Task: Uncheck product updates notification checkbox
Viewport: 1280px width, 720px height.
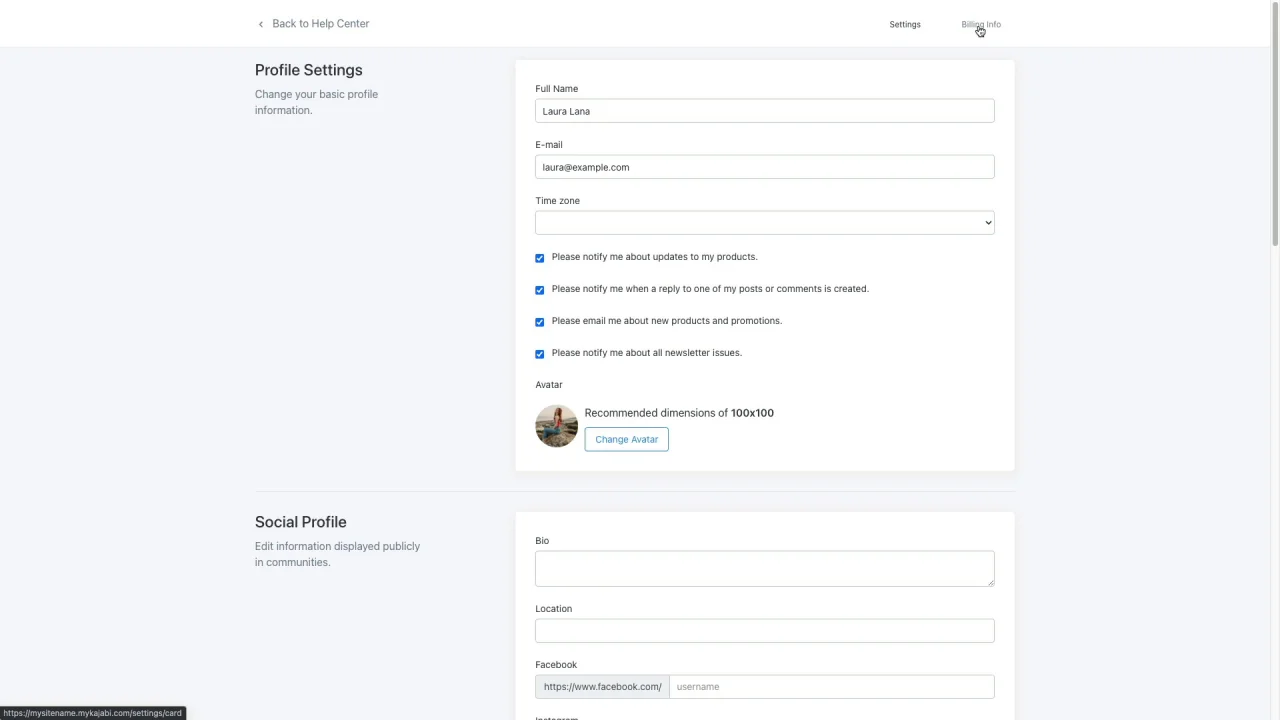Action: (x=540, y=258)
